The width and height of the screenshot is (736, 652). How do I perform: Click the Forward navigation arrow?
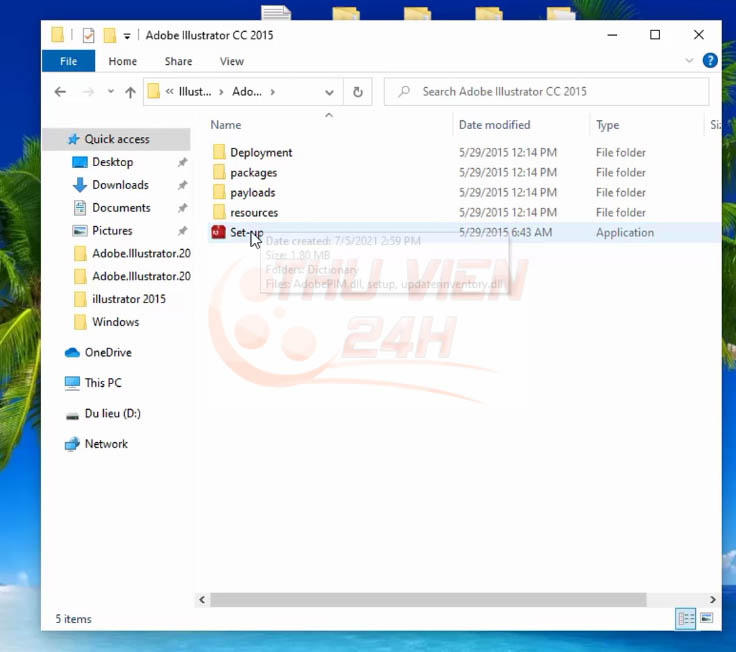(88, 92)
